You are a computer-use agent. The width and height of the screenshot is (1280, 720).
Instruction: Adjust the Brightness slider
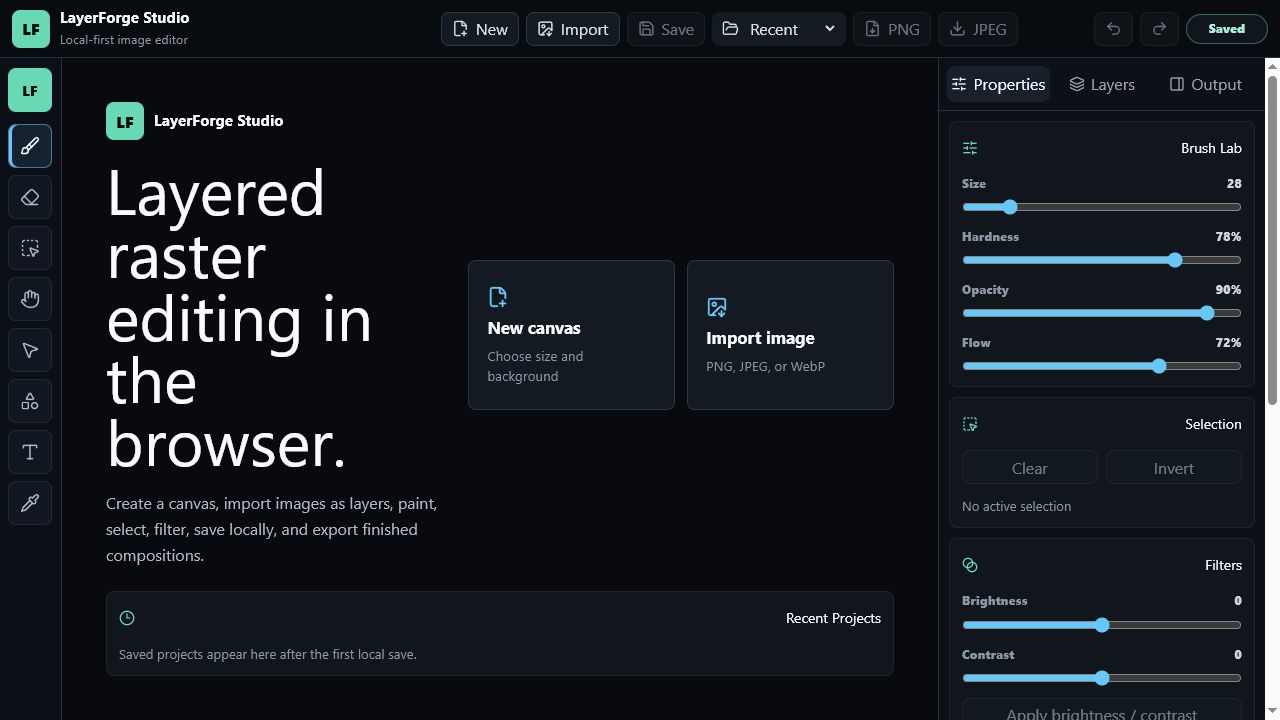tap(1102, 625)
